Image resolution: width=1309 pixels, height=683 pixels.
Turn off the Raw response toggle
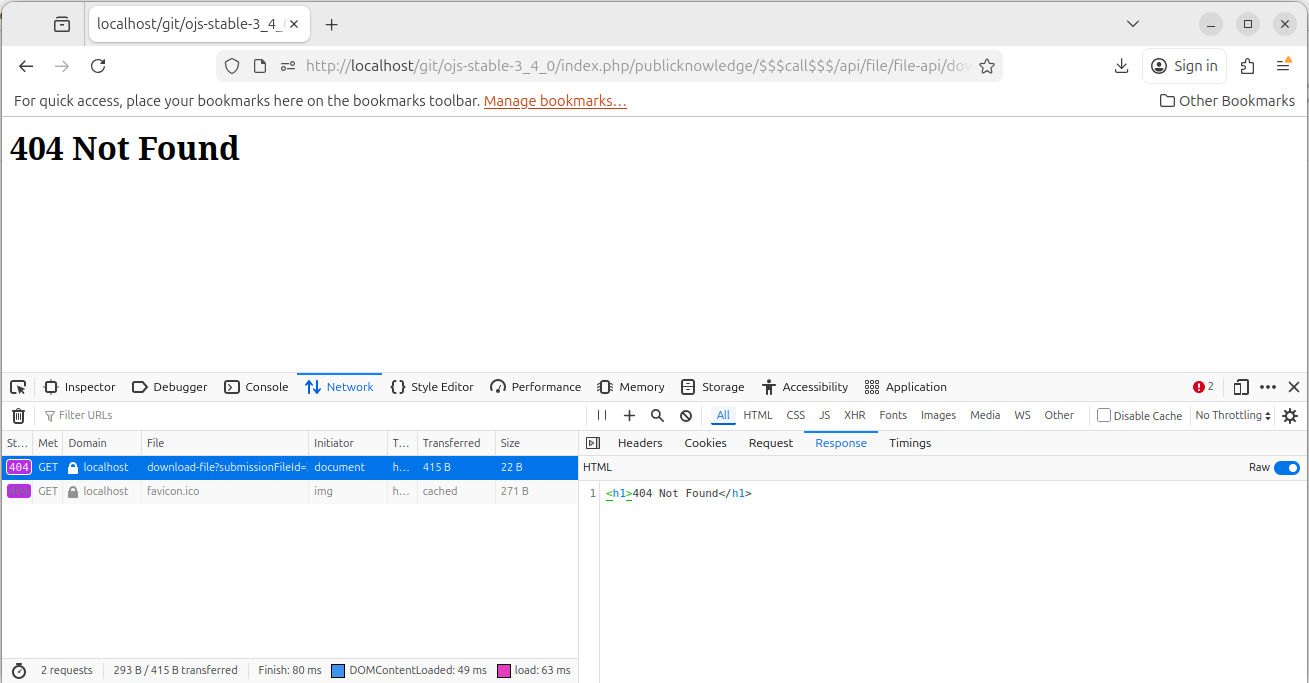coord(1286,467)
